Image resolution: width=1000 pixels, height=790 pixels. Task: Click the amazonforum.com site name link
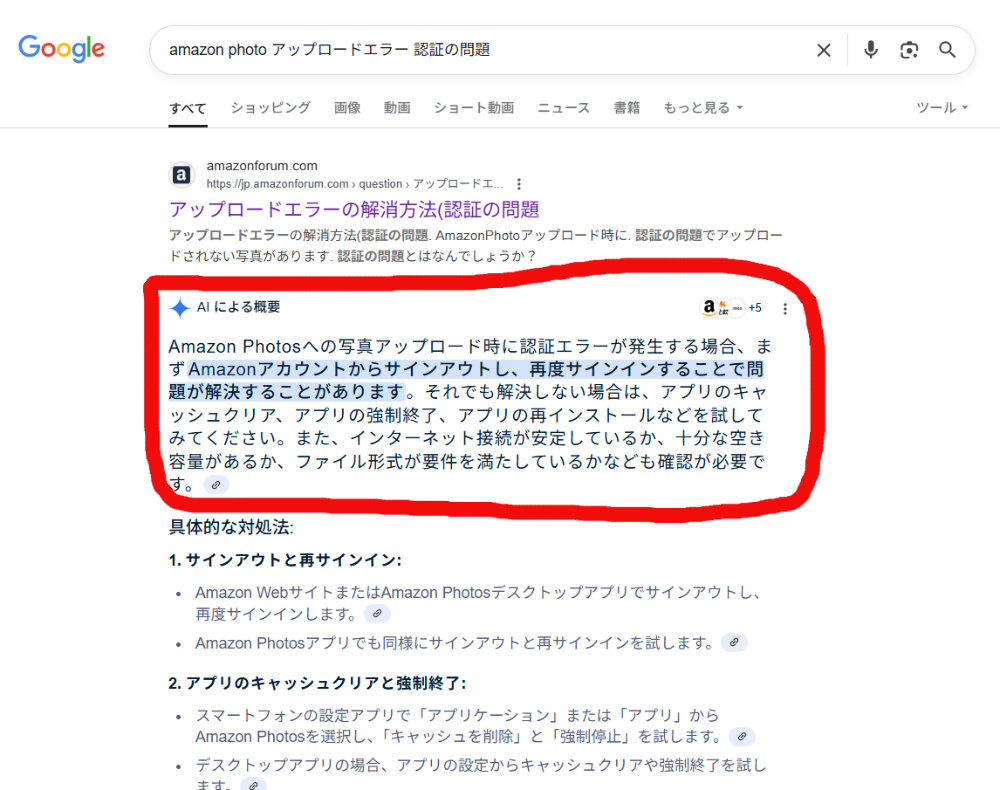(x=261, y=166)
